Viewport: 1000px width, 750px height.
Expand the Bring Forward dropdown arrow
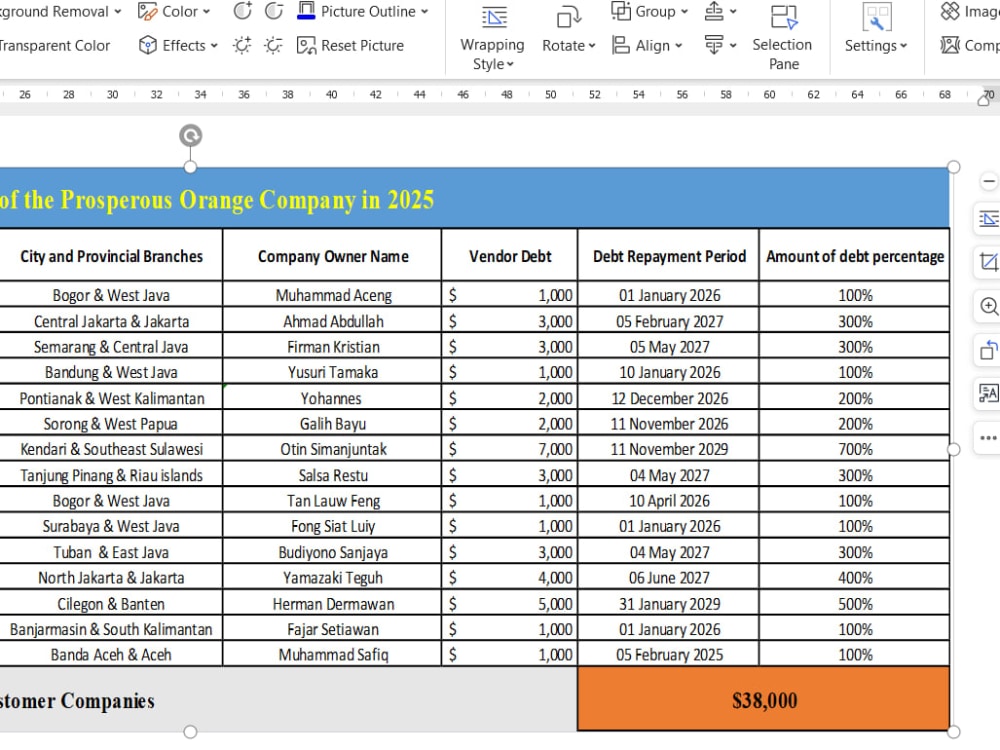tap(733, 11)
